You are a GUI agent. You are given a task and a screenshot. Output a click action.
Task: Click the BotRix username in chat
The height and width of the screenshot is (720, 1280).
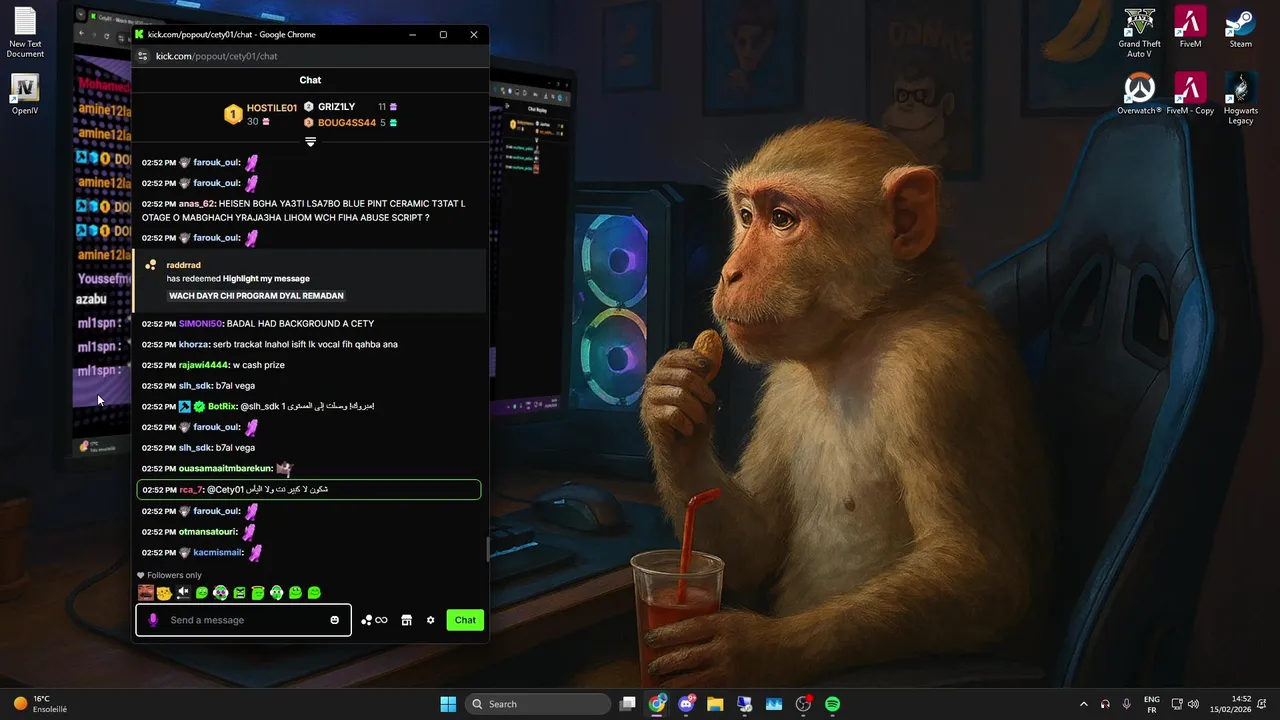pos(221,406)
